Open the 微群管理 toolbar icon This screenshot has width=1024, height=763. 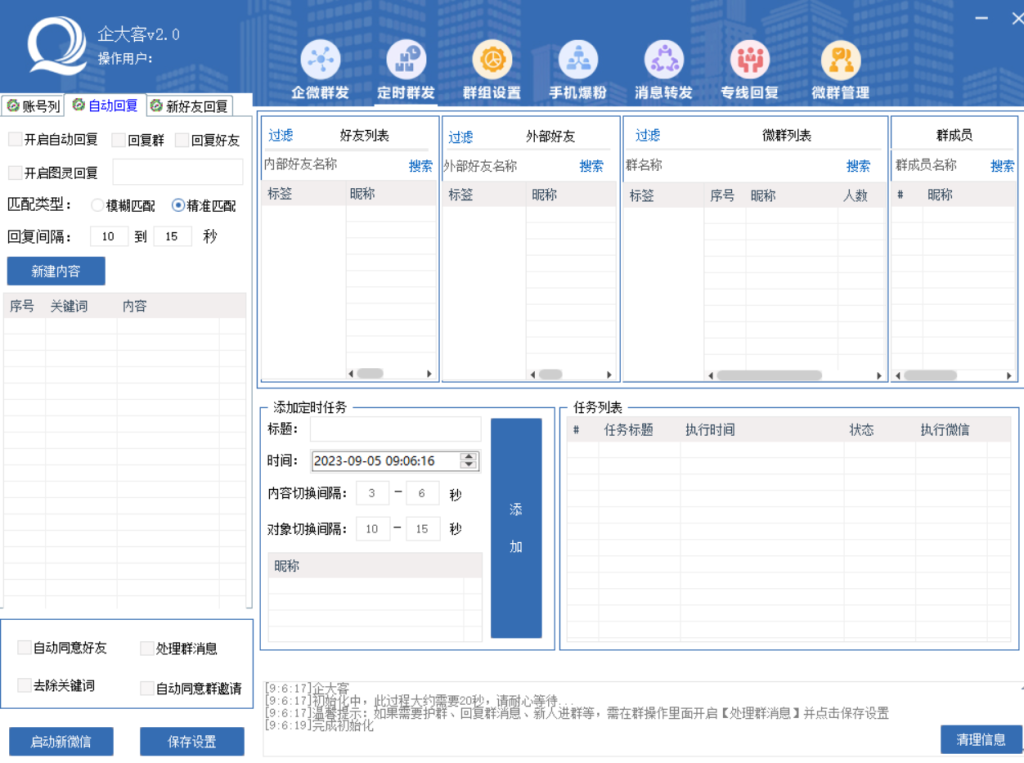pyautogui.click(x=840, y=60)
